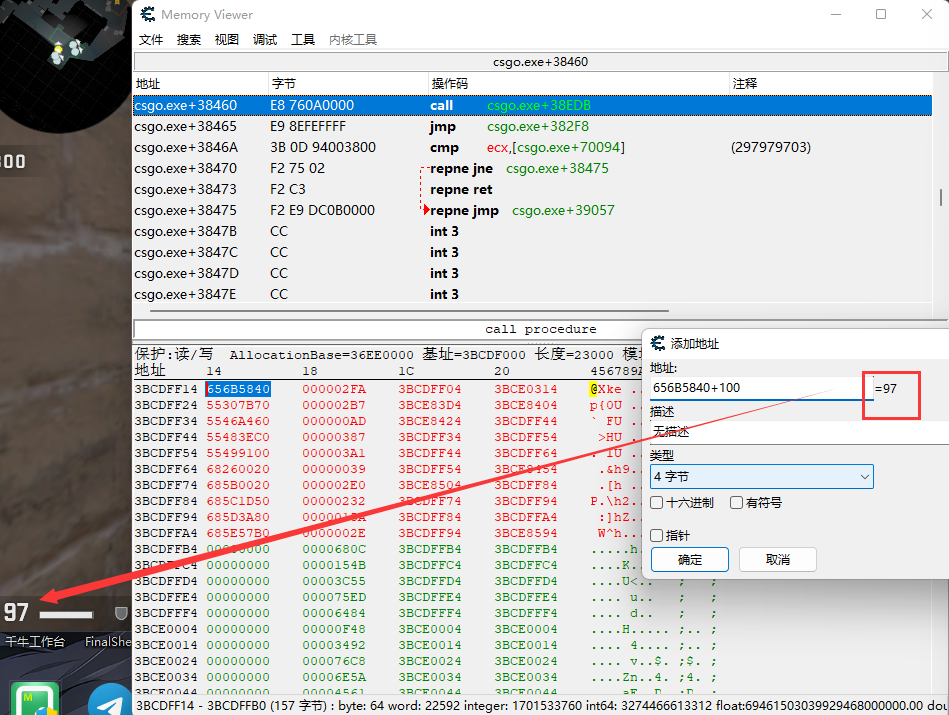
Task: Click the hex value 000002FA
Action: (x=334, y=389)
